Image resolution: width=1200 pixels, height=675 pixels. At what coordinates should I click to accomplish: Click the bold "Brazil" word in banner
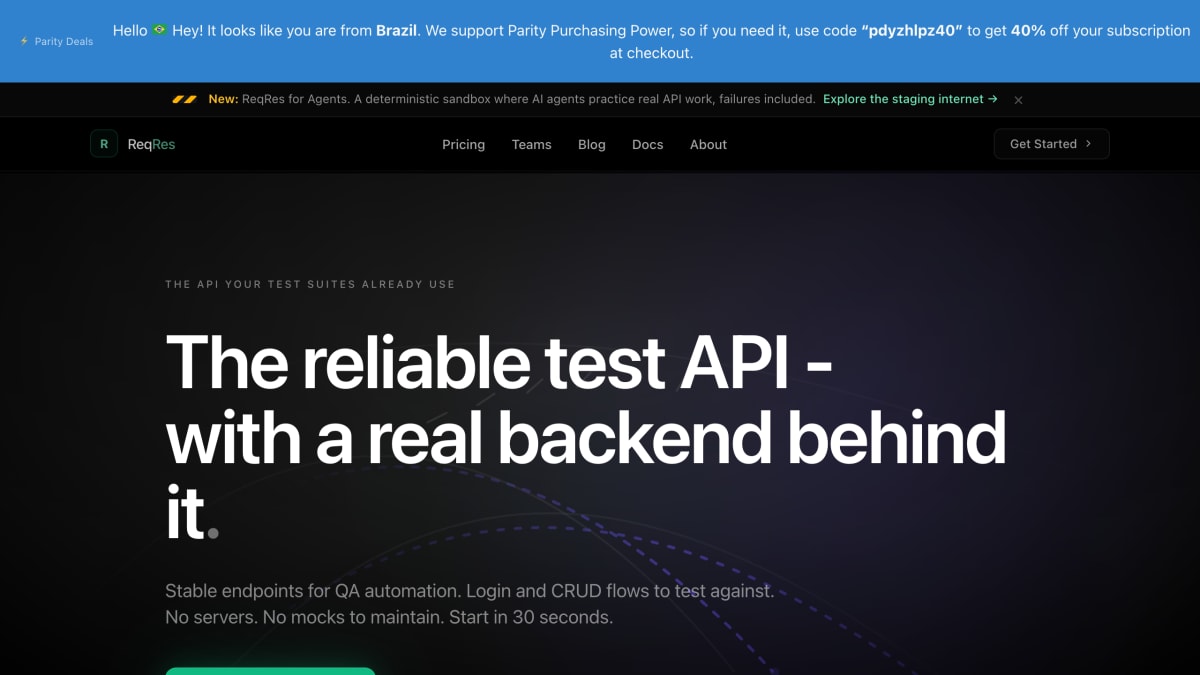(x=396, y=31)
